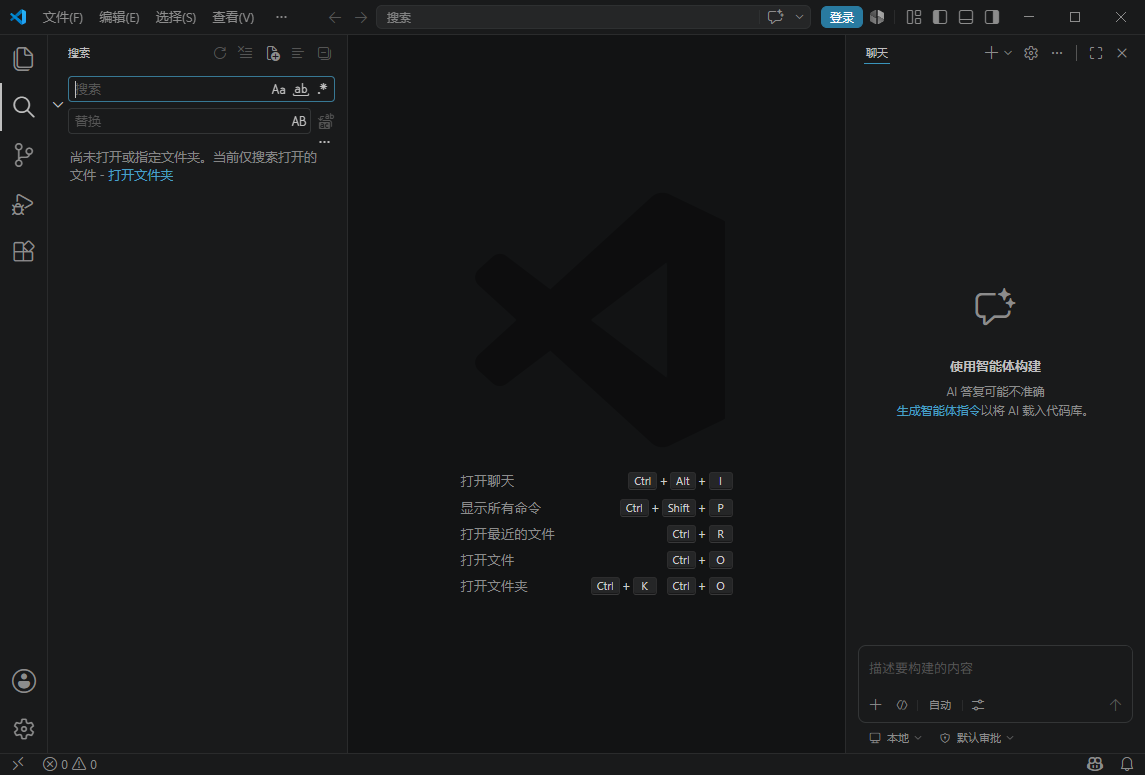Viewport: 1145px width, 775px height.
Task: Open the 自动 model picker
Action: coord(940,705)
